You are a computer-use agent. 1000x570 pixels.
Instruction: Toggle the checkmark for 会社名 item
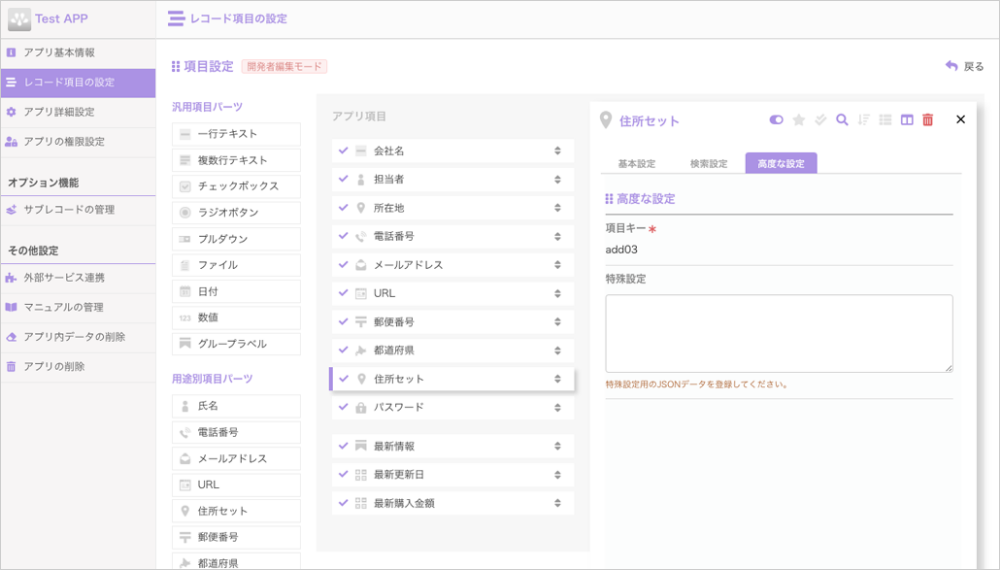[x=343, y=150]
